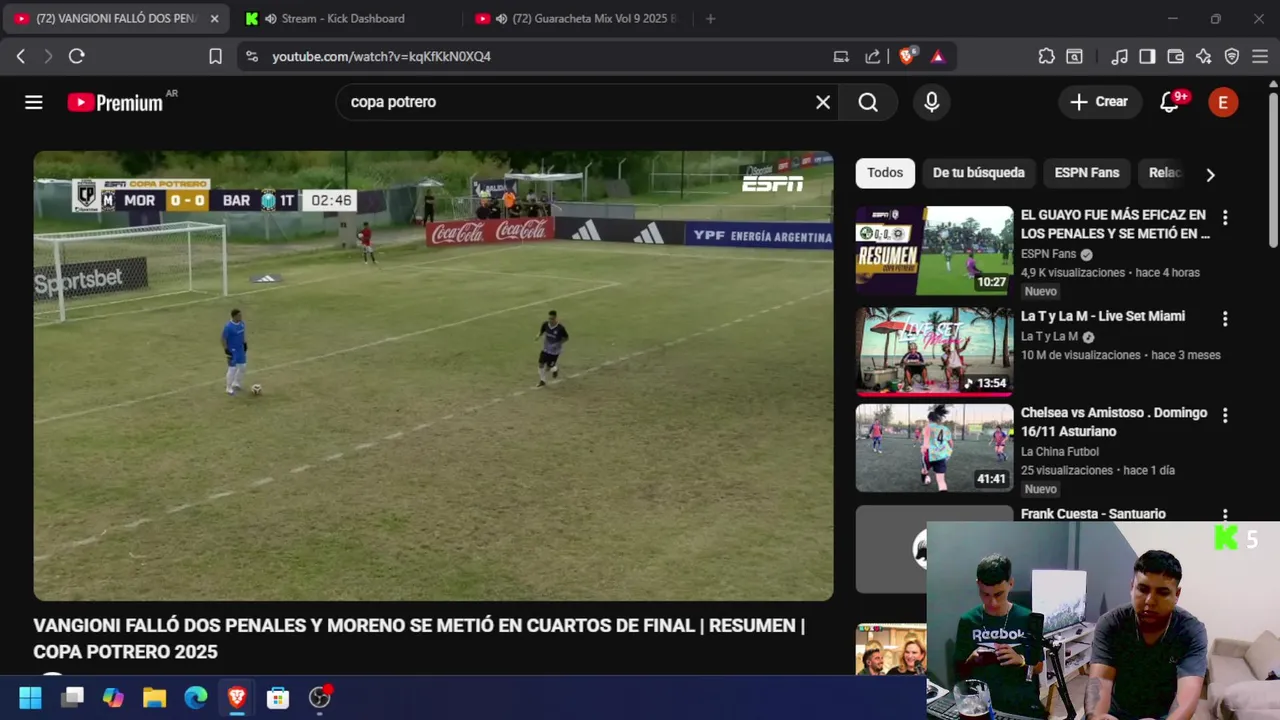Open Task View in the taskbar
The image size is (1280, 720).
coord(72,697)
